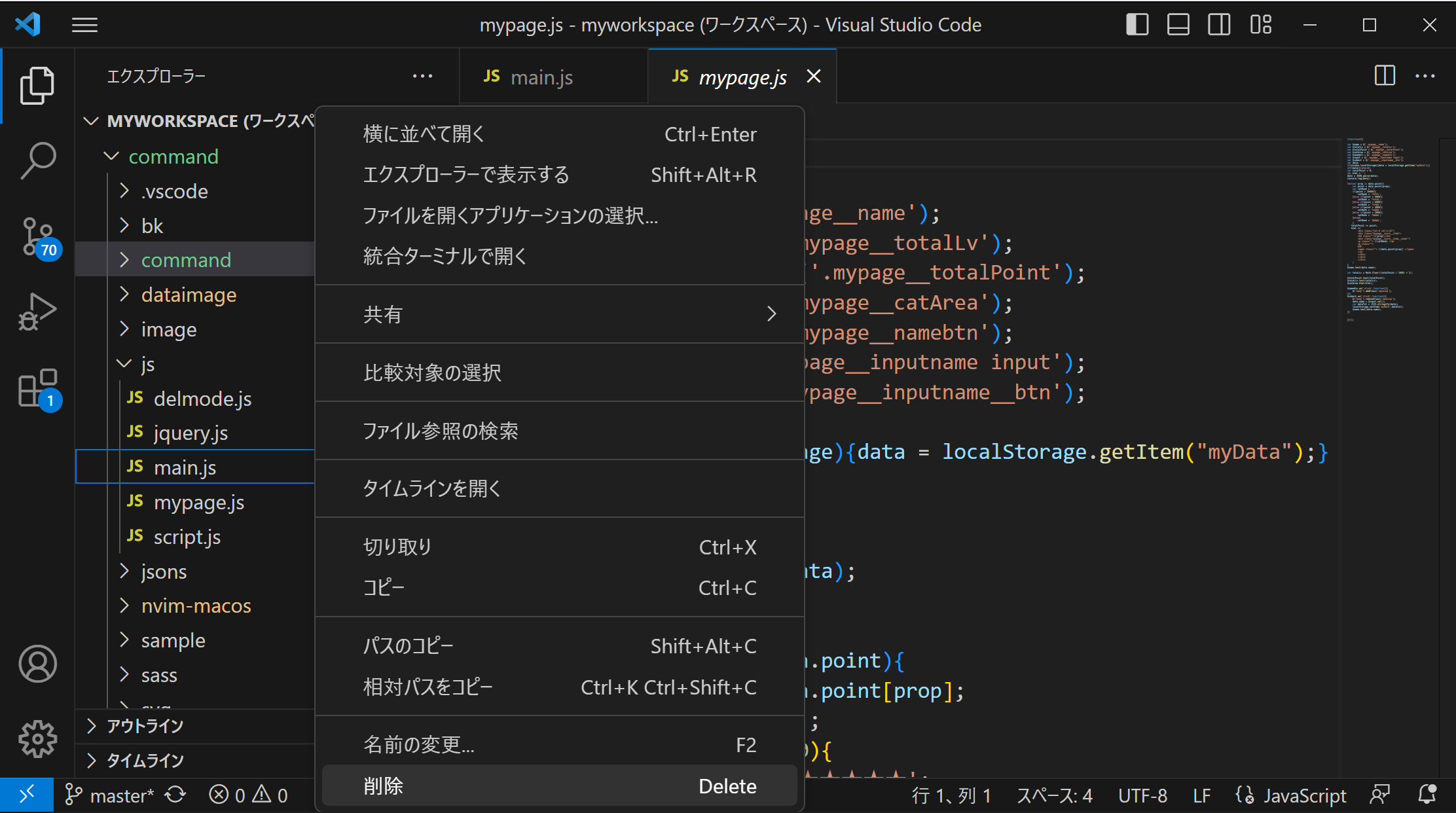Click the master* git branch indicator
This screenshot has height=813, width=1456.
[x=109, y=795]
